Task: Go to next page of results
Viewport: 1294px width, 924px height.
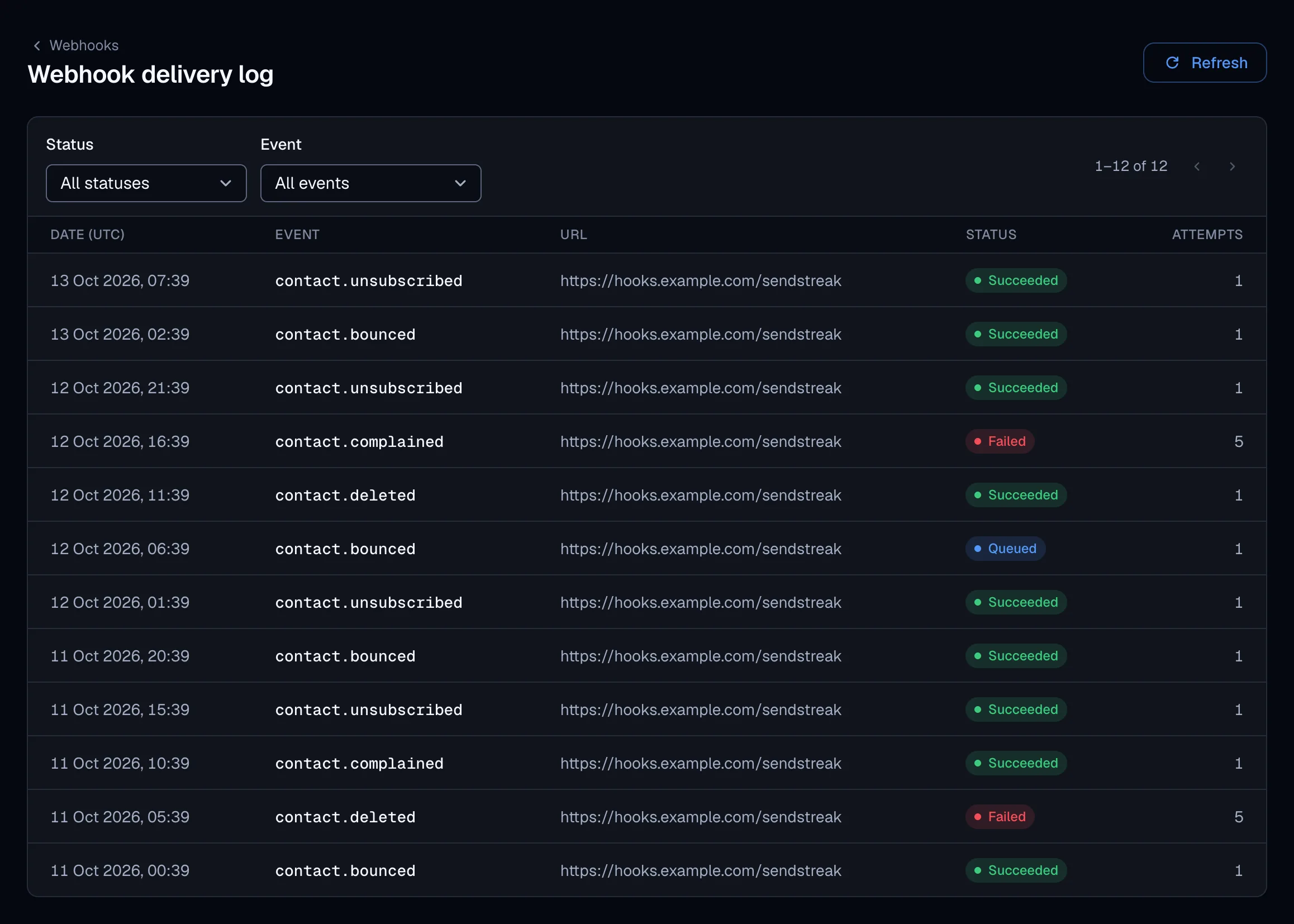Action: coord(1232,166)
